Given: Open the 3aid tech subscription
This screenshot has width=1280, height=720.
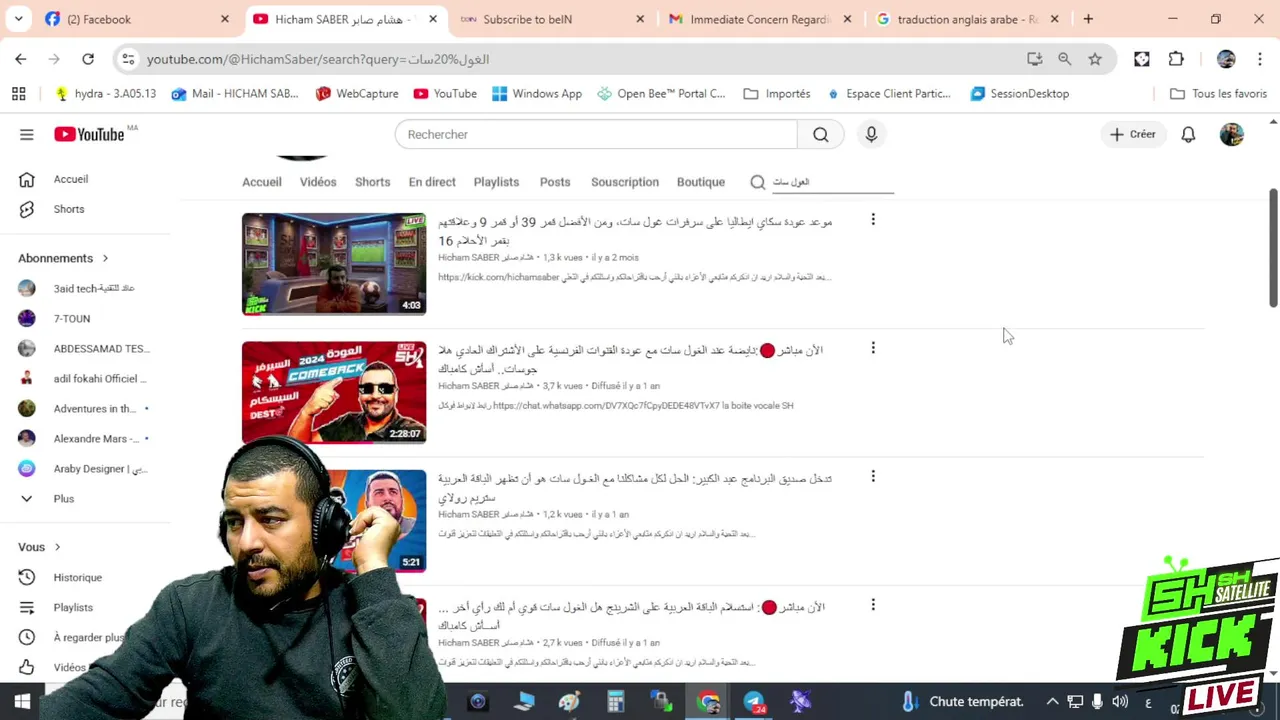Looking at the screenshot, I should point(85,288).
